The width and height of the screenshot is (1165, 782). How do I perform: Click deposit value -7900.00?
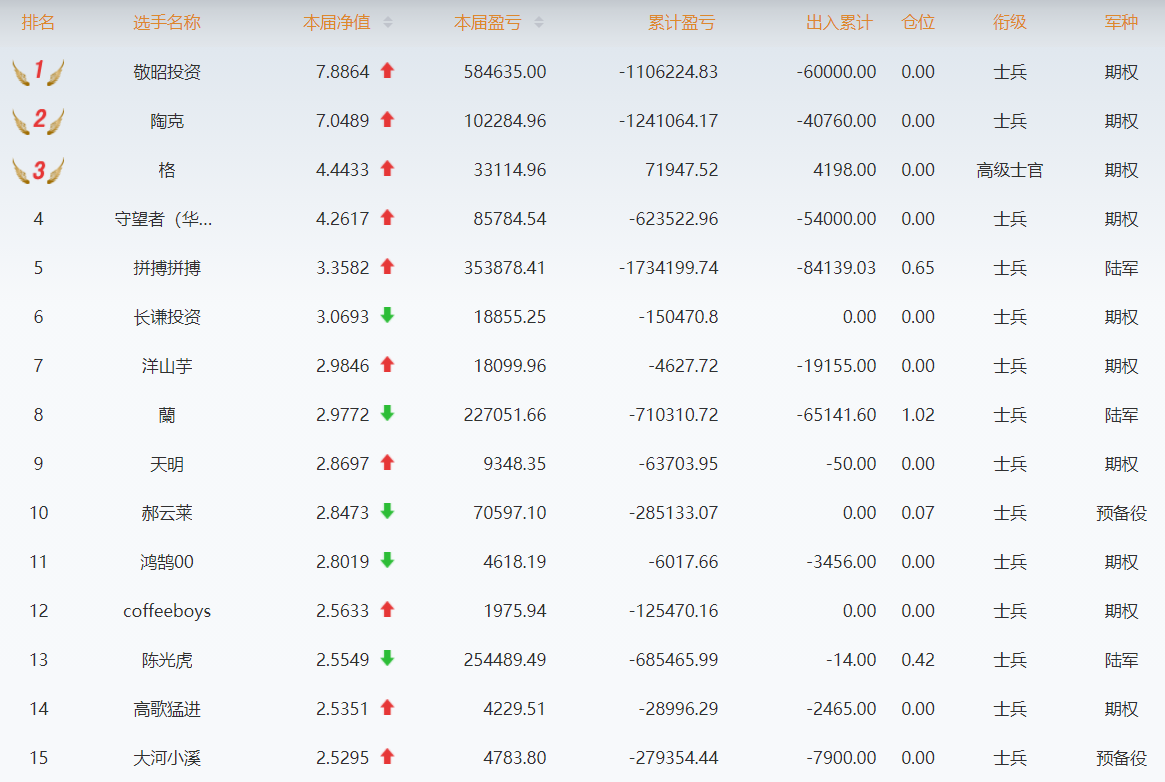click(x=841, y=758)
